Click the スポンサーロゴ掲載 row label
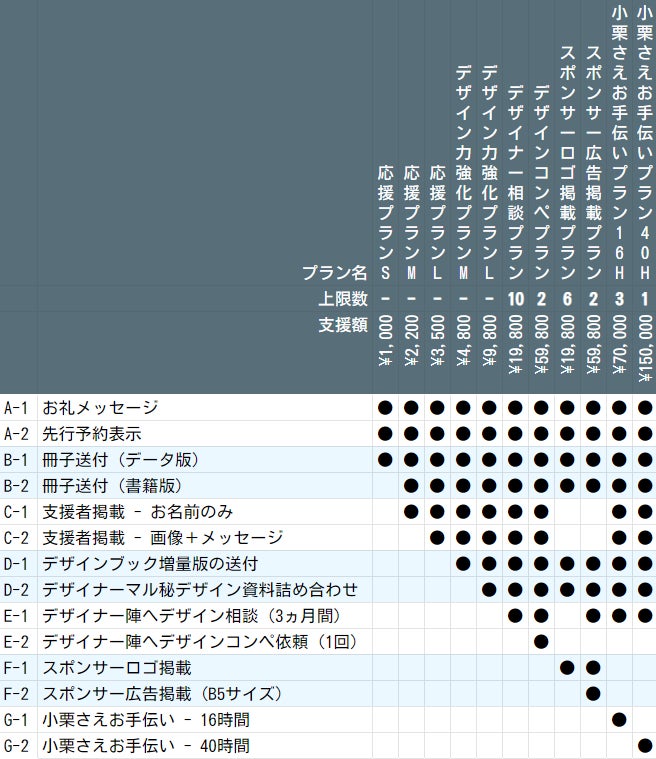The image size is (656, 759). click(x=116, y=667)
